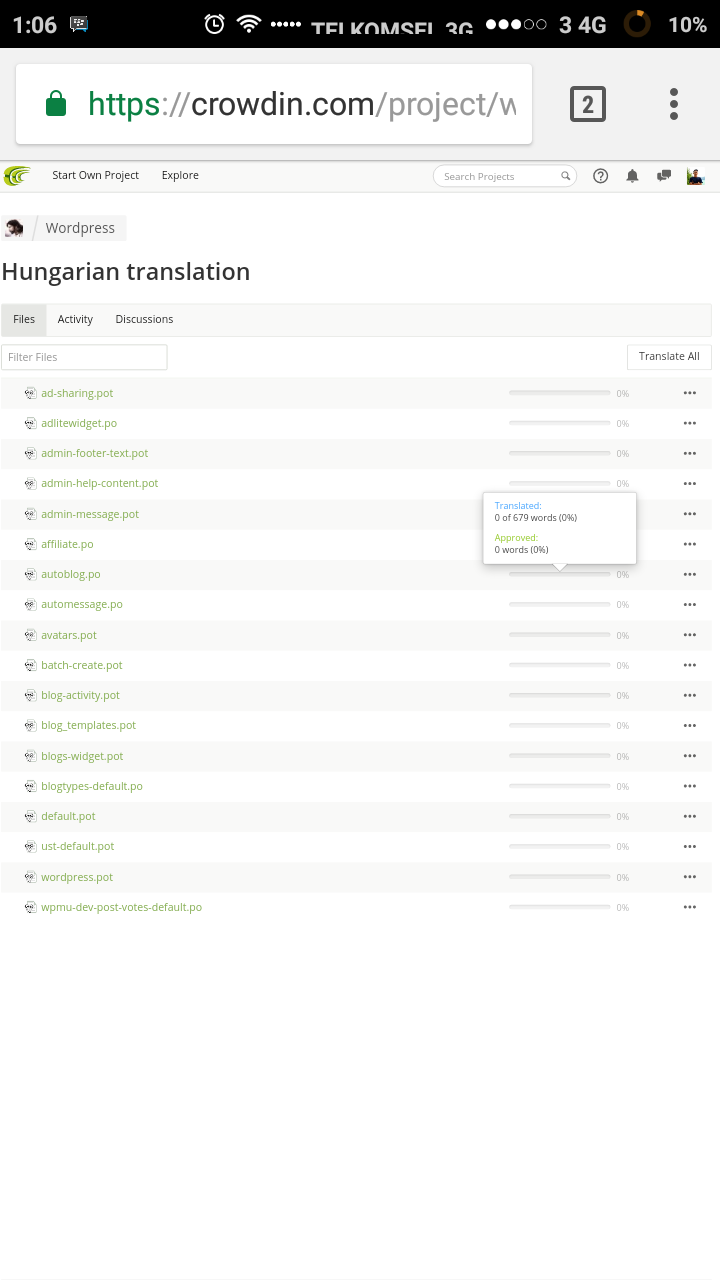Viewport: 720px width, 1280px height.
Task: Open the Explore menu item
Action: pyautogui.click(x=180, y=175)
